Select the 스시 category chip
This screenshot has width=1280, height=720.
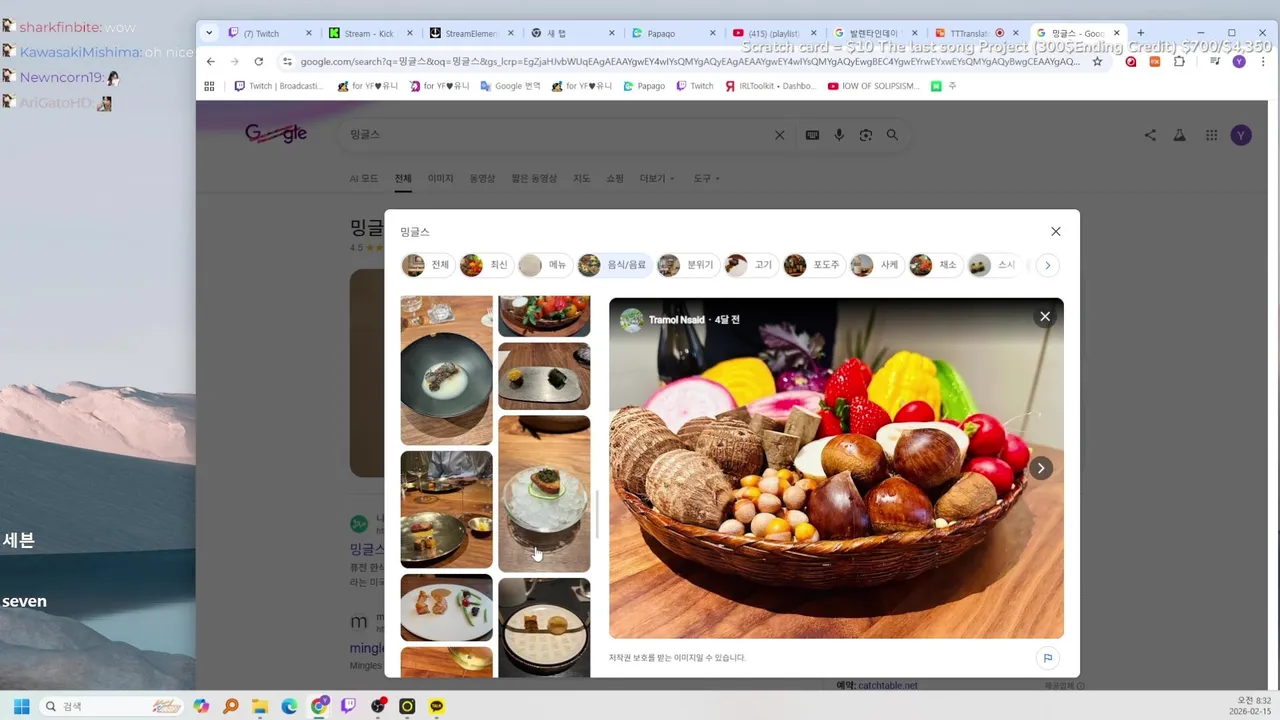(994, 265)
